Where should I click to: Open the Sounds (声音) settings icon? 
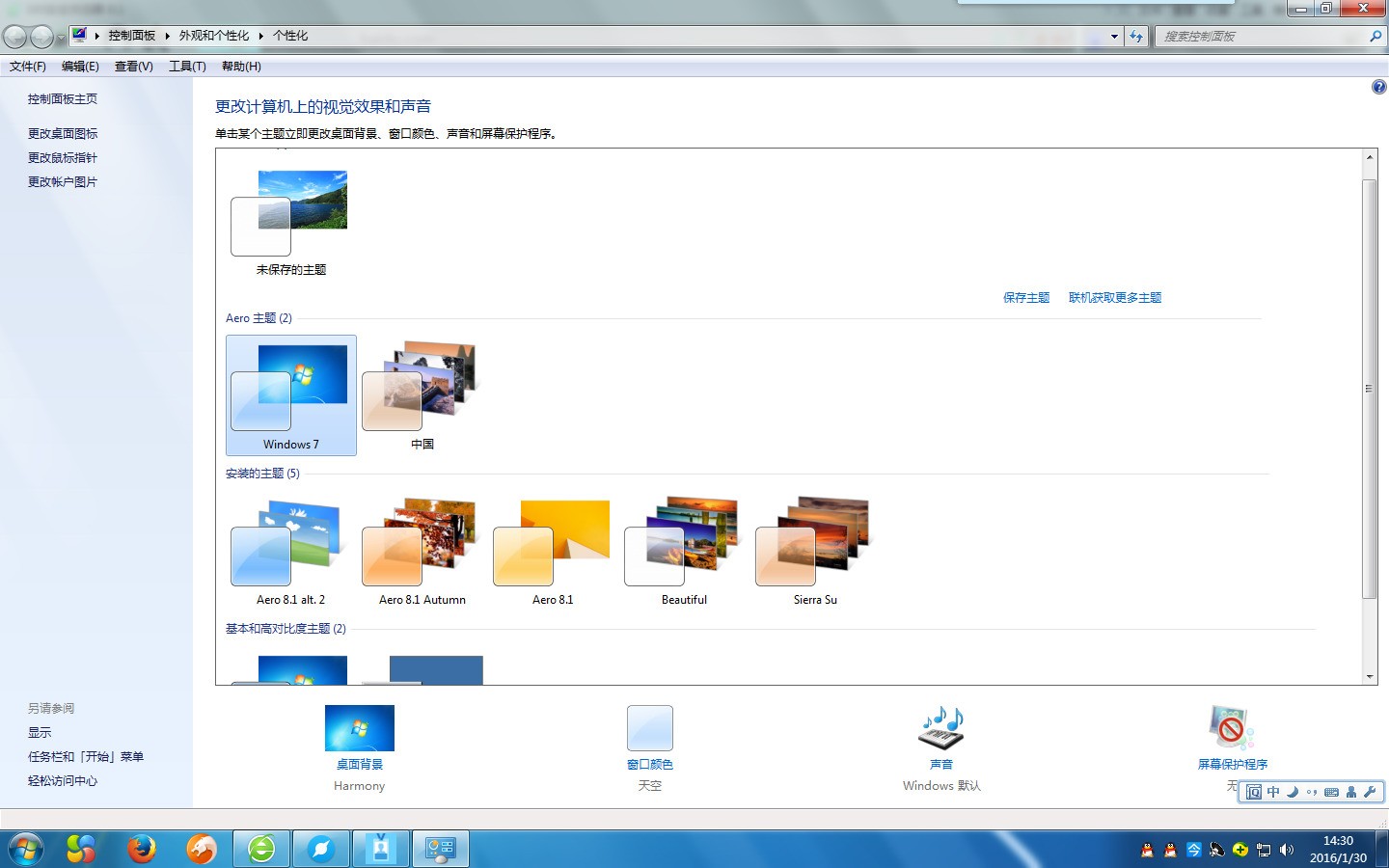[941, 728]
